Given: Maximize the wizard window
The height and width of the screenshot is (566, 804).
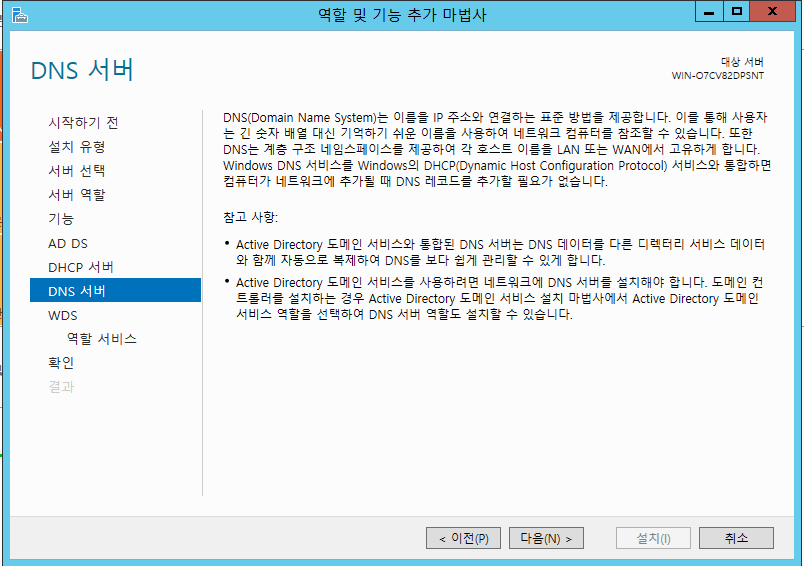Looking at the screenshot, I should tap(737, 12).
